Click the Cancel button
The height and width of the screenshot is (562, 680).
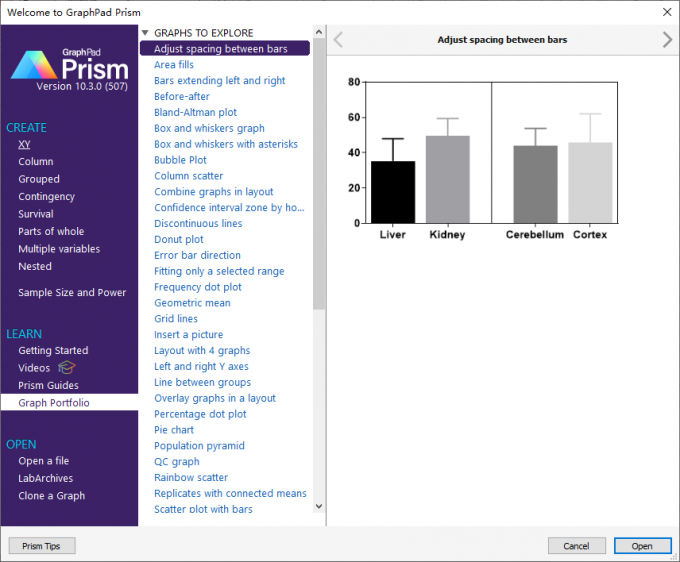coord(576,546)
